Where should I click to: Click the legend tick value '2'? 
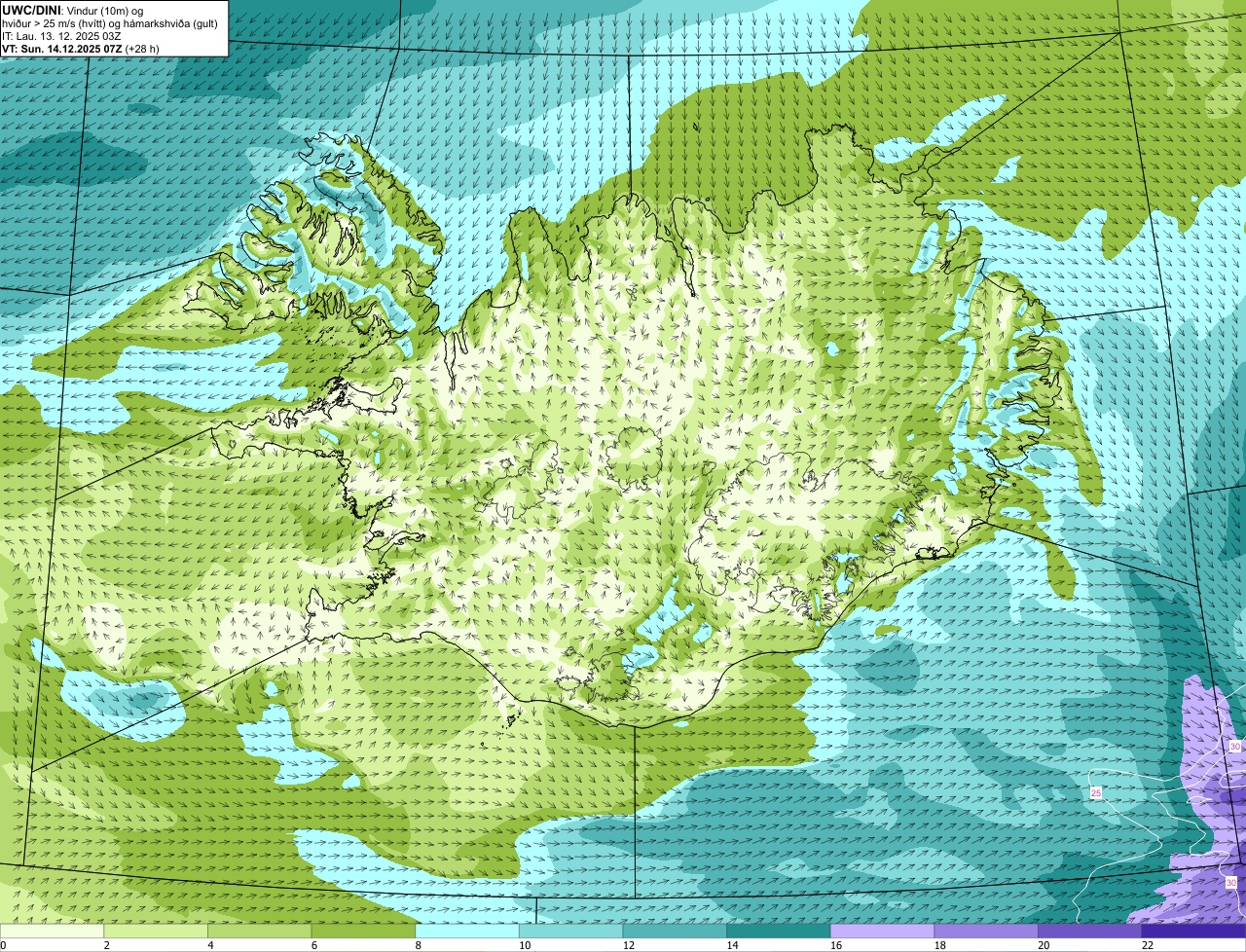tap(106, 945)
